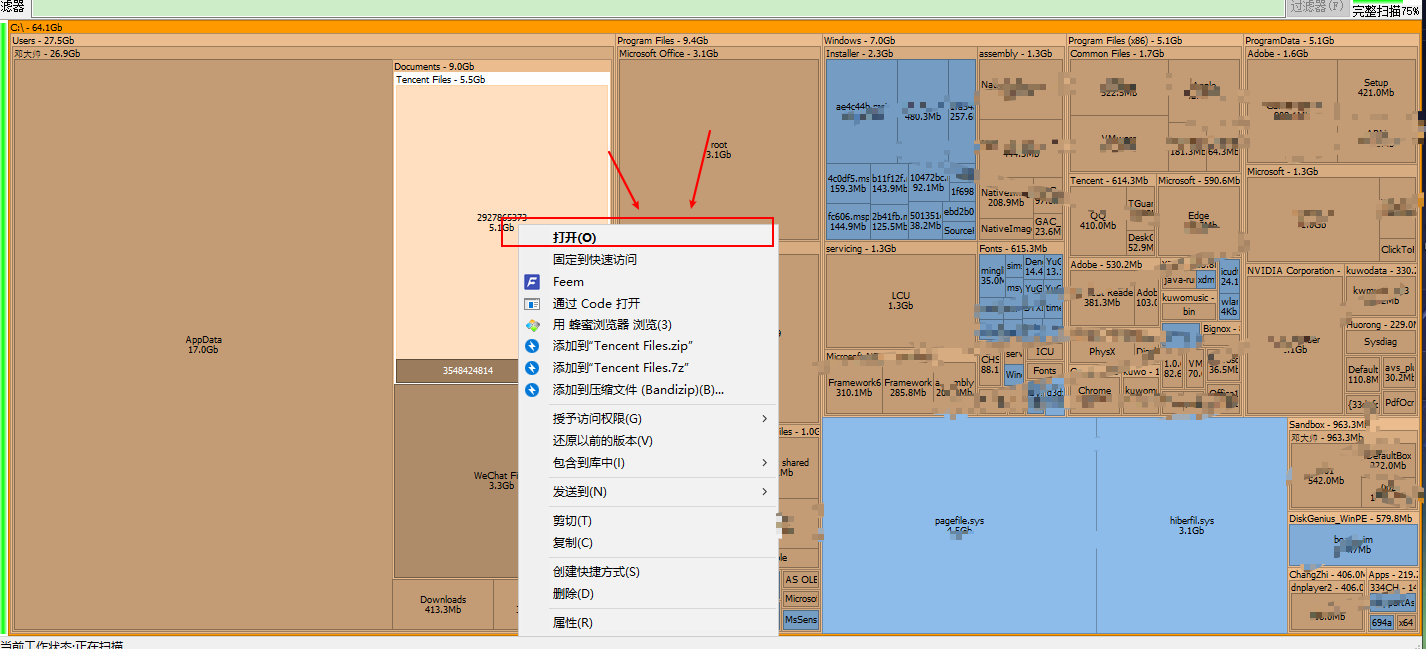Choose 属性(R) at the menu bottom

coord(573,623)
